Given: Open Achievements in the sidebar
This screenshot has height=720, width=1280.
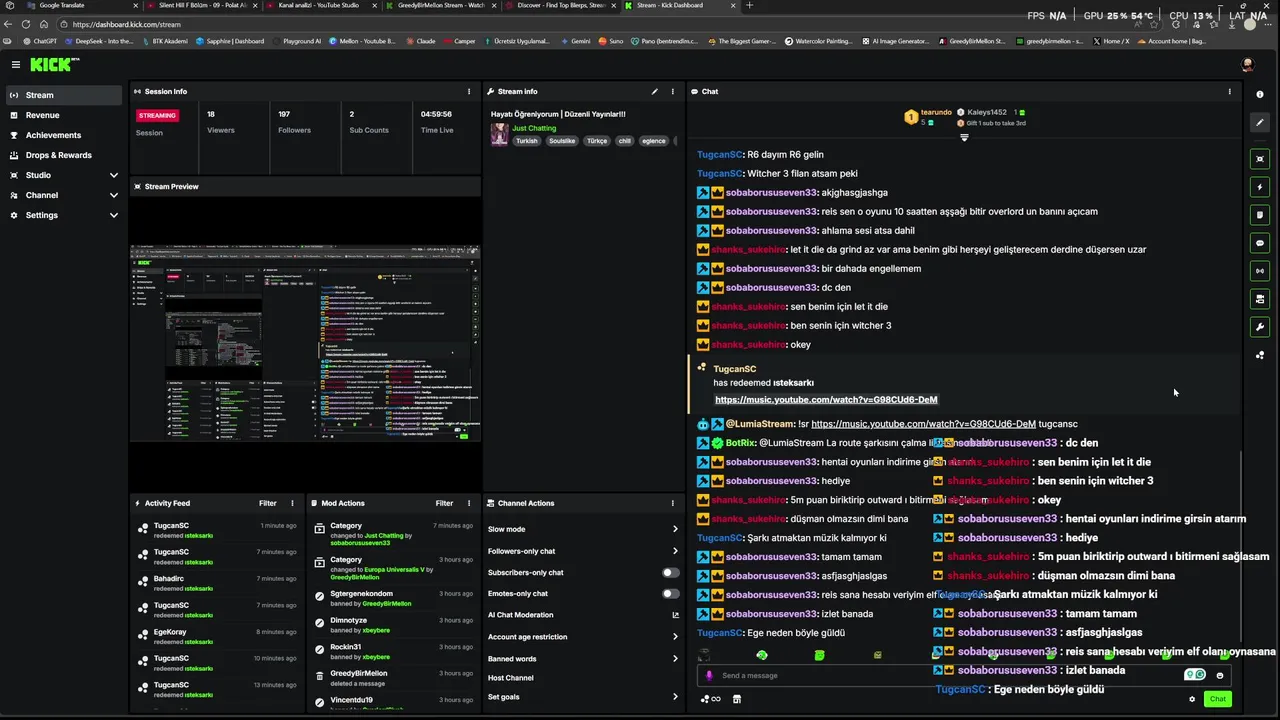Looking at the screenshot, I should point(64,135).
